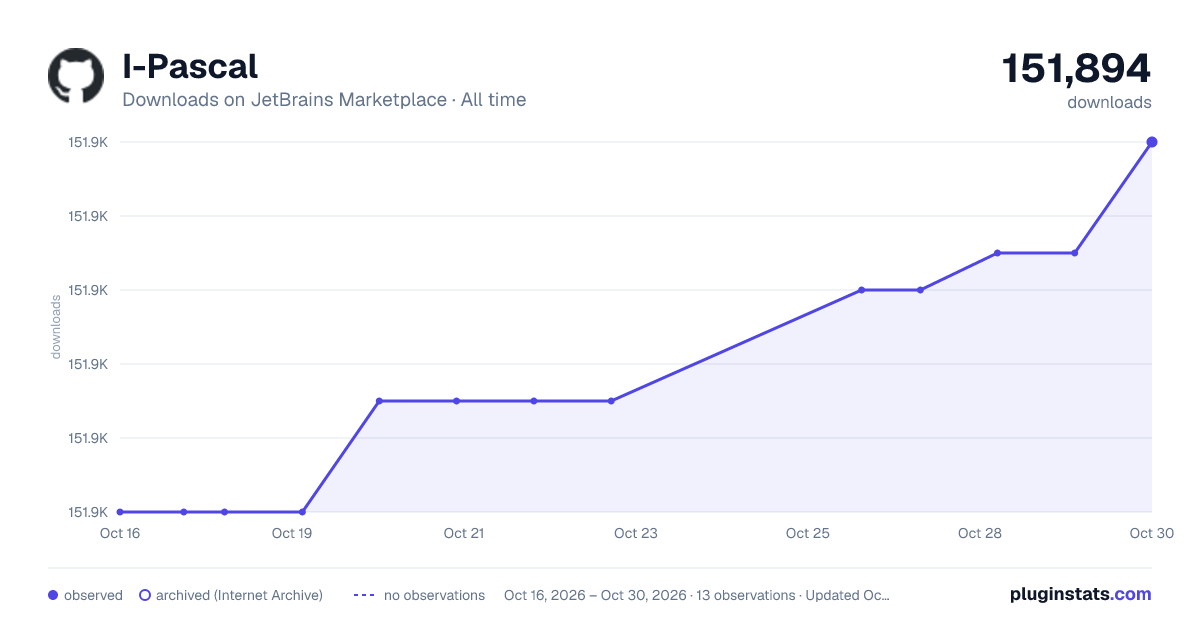Click the first data point after Oct 19
The width and height of the screenshot is (1200, 630).
coord(379,401)
